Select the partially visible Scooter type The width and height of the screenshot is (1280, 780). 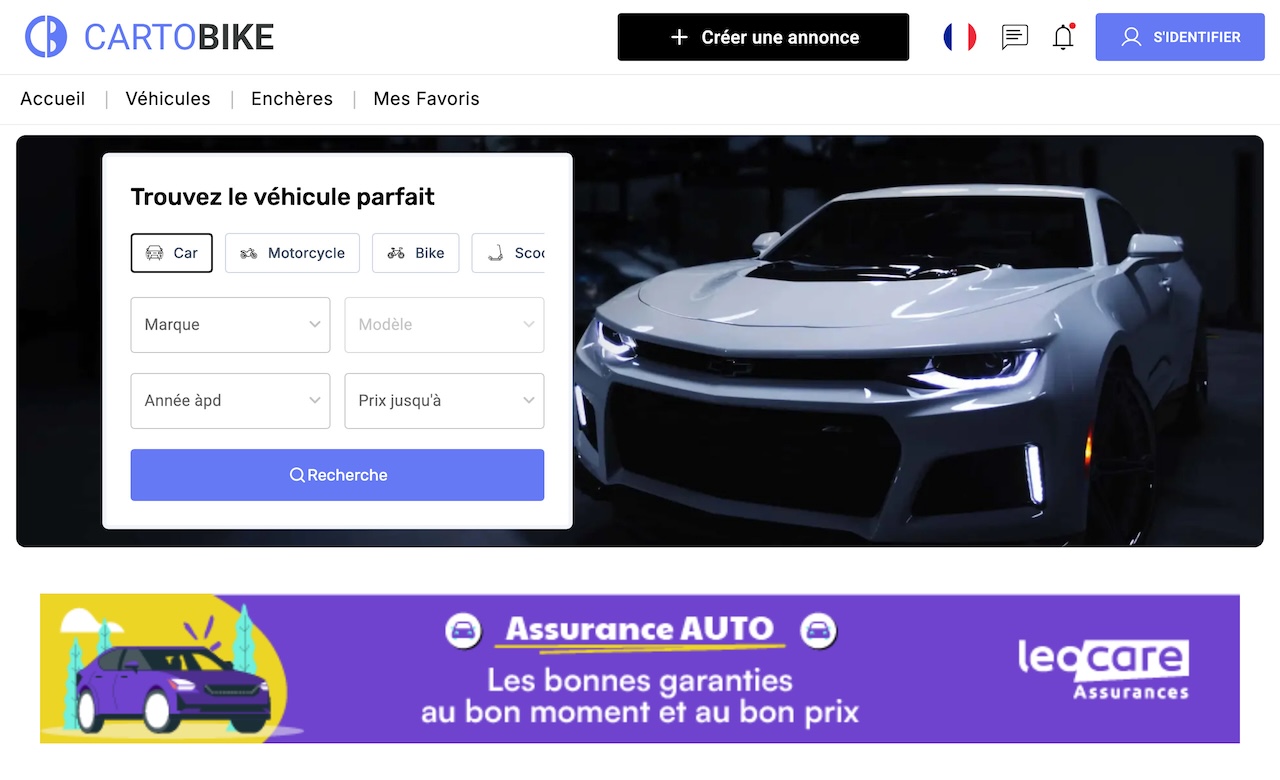(x=508, y=253)
